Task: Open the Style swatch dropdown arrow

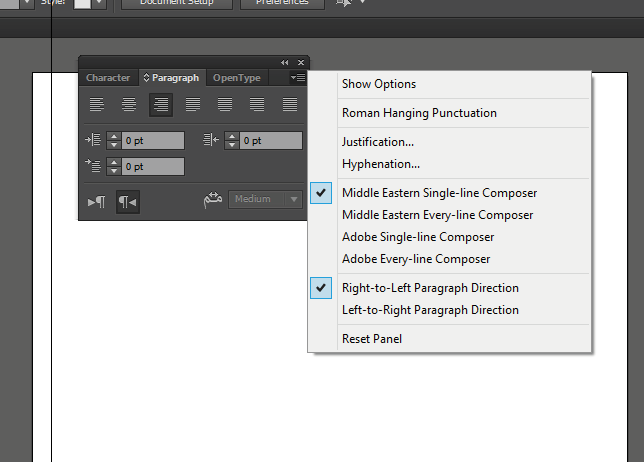Action: 99,4
